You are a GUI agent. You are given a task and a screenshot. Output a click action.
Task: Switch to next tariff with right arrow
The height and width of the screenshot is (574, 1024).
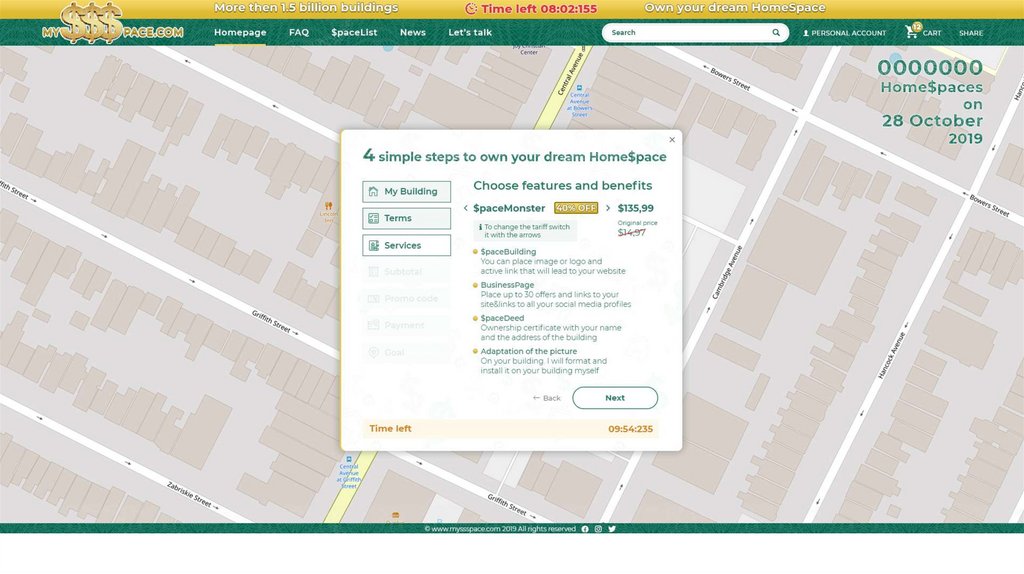(x=608, y=208)
